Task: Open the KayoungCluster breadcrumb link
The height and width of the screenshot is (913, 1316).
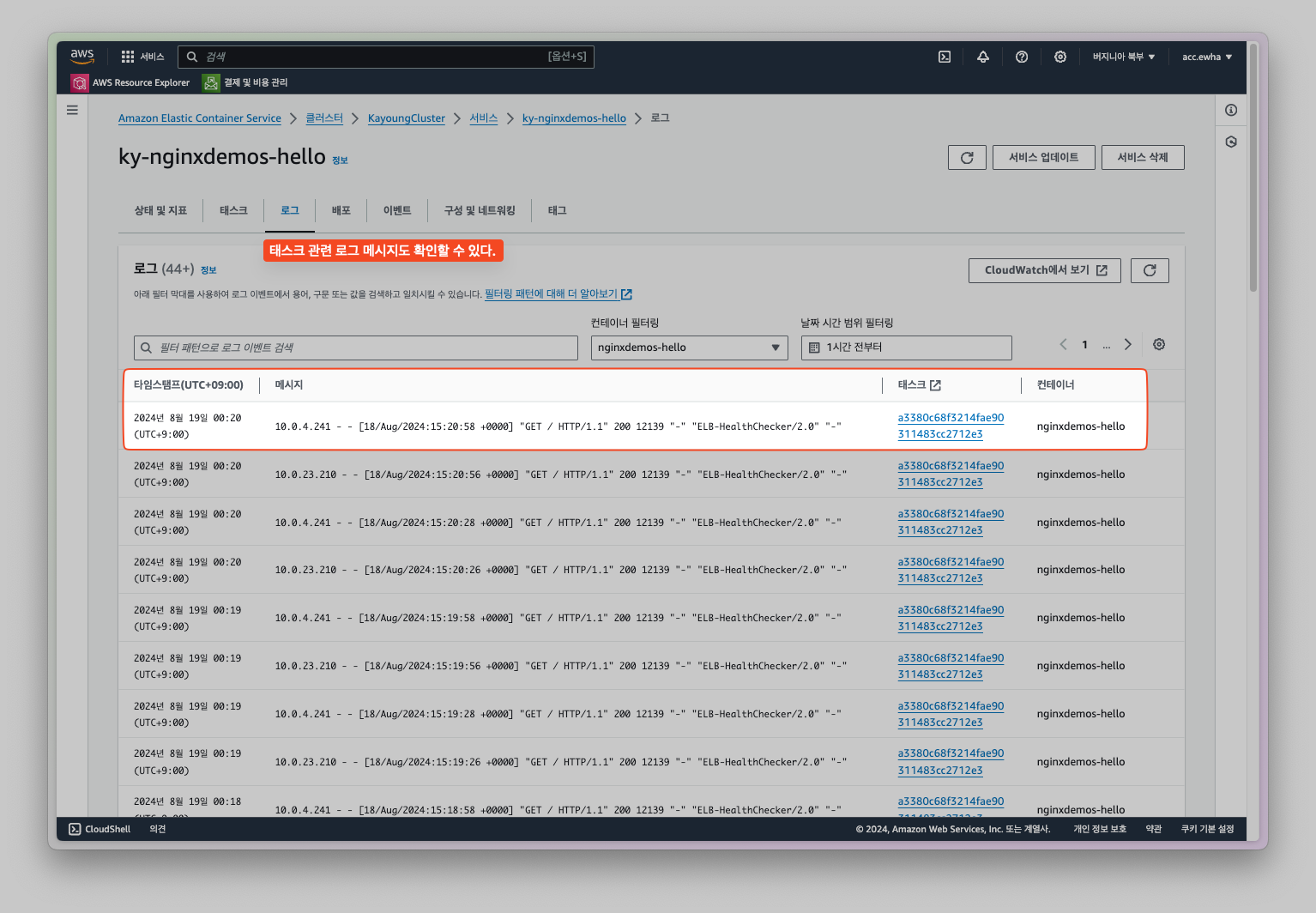Action: [x=406, y=118]
